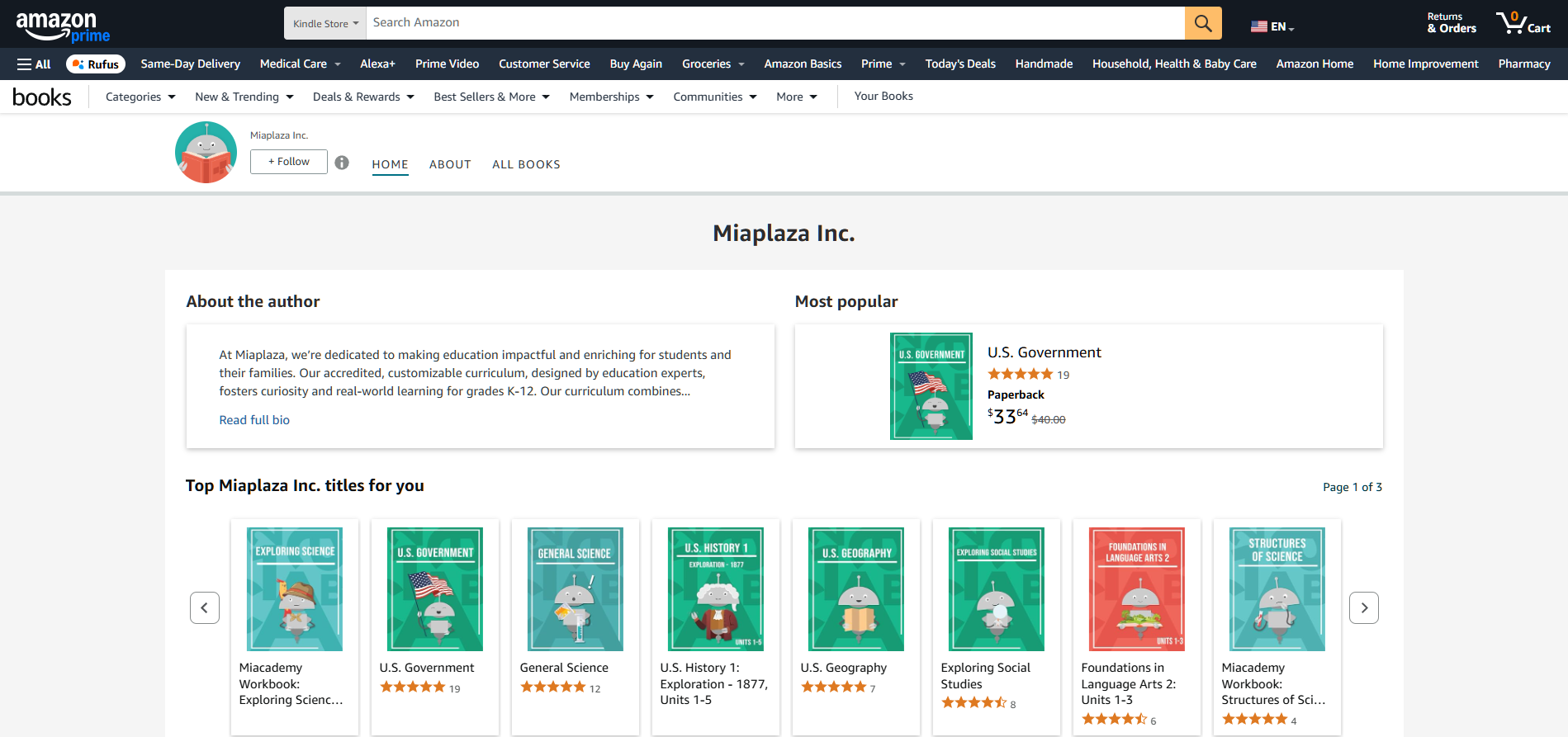Click Foundations in Language Arts 2 stars
The width and height of the screenshot is (1568, 737).
point(1114,719)
